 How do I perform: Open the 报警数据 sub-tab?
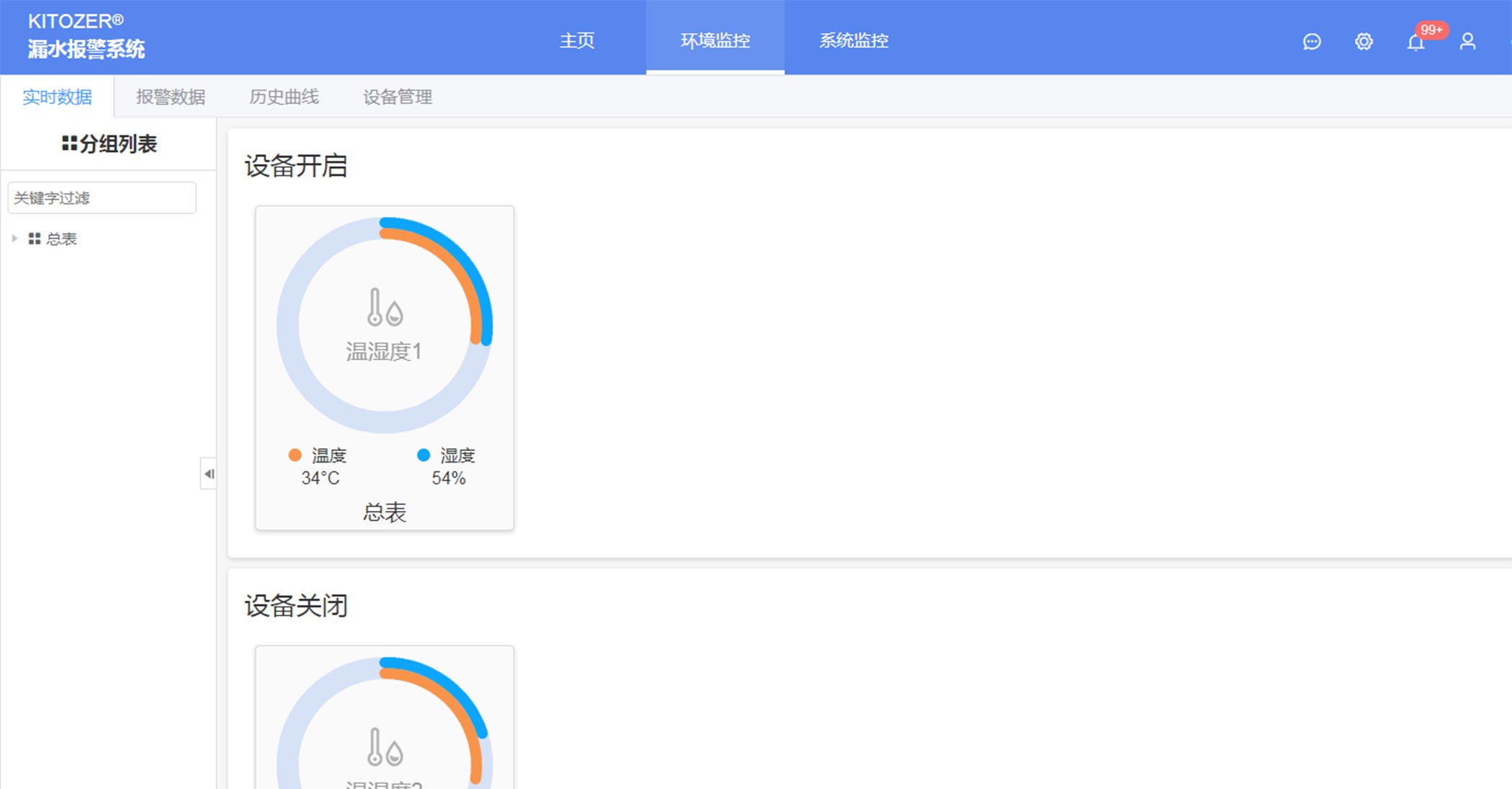[x=171, y=97]
